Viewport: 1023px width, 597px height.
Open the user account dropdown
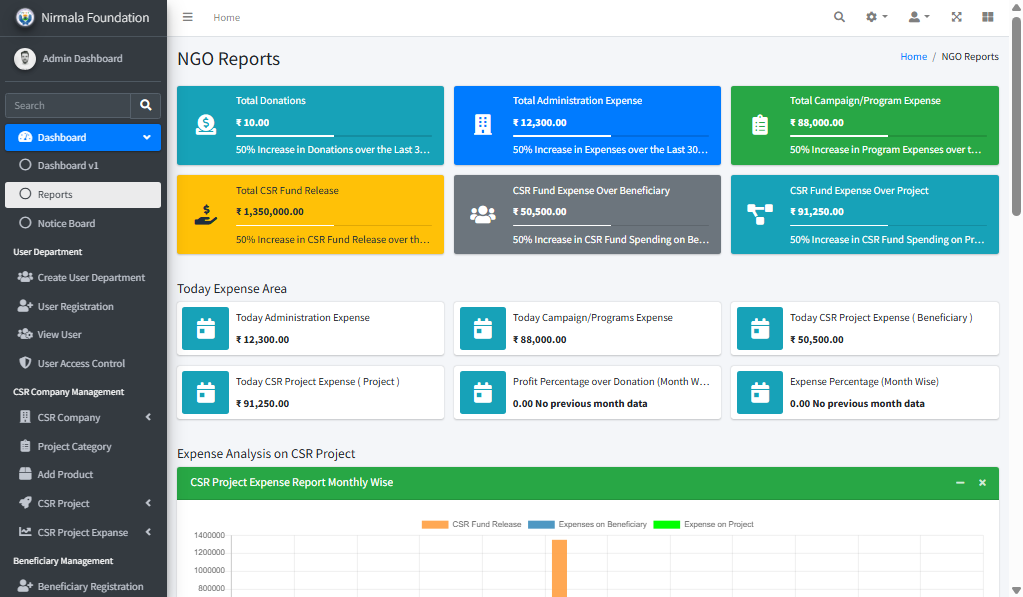(918, 17)
